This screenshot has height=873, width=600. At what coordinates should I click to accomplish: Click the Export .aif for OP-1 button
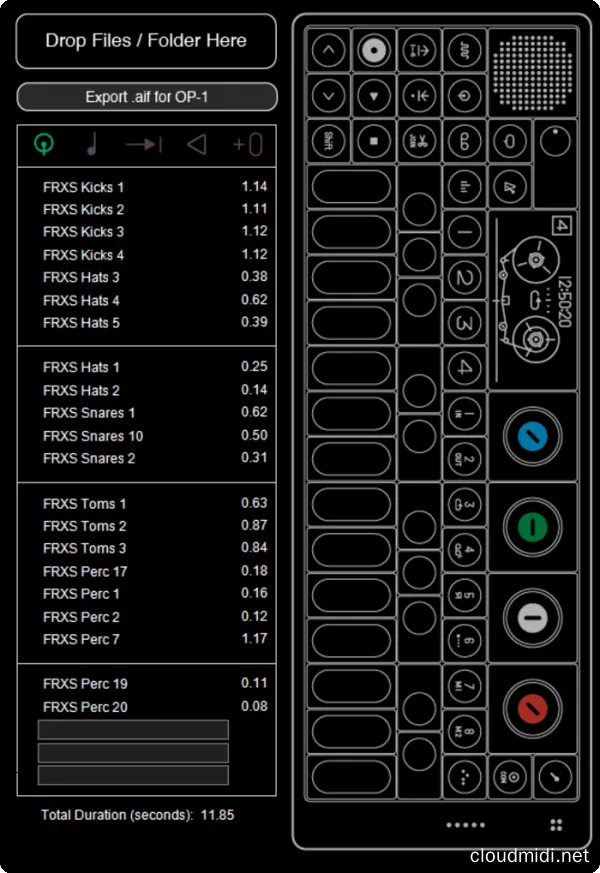[x=147, y=97]
